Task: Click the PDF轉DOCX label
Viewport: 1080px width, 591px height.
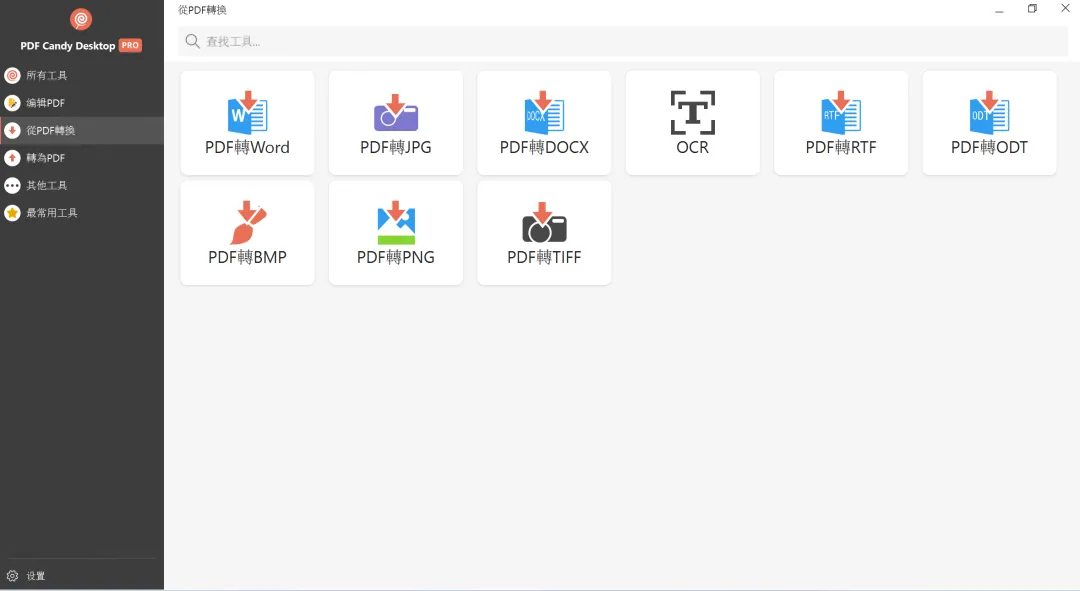Action: [544, 147]
